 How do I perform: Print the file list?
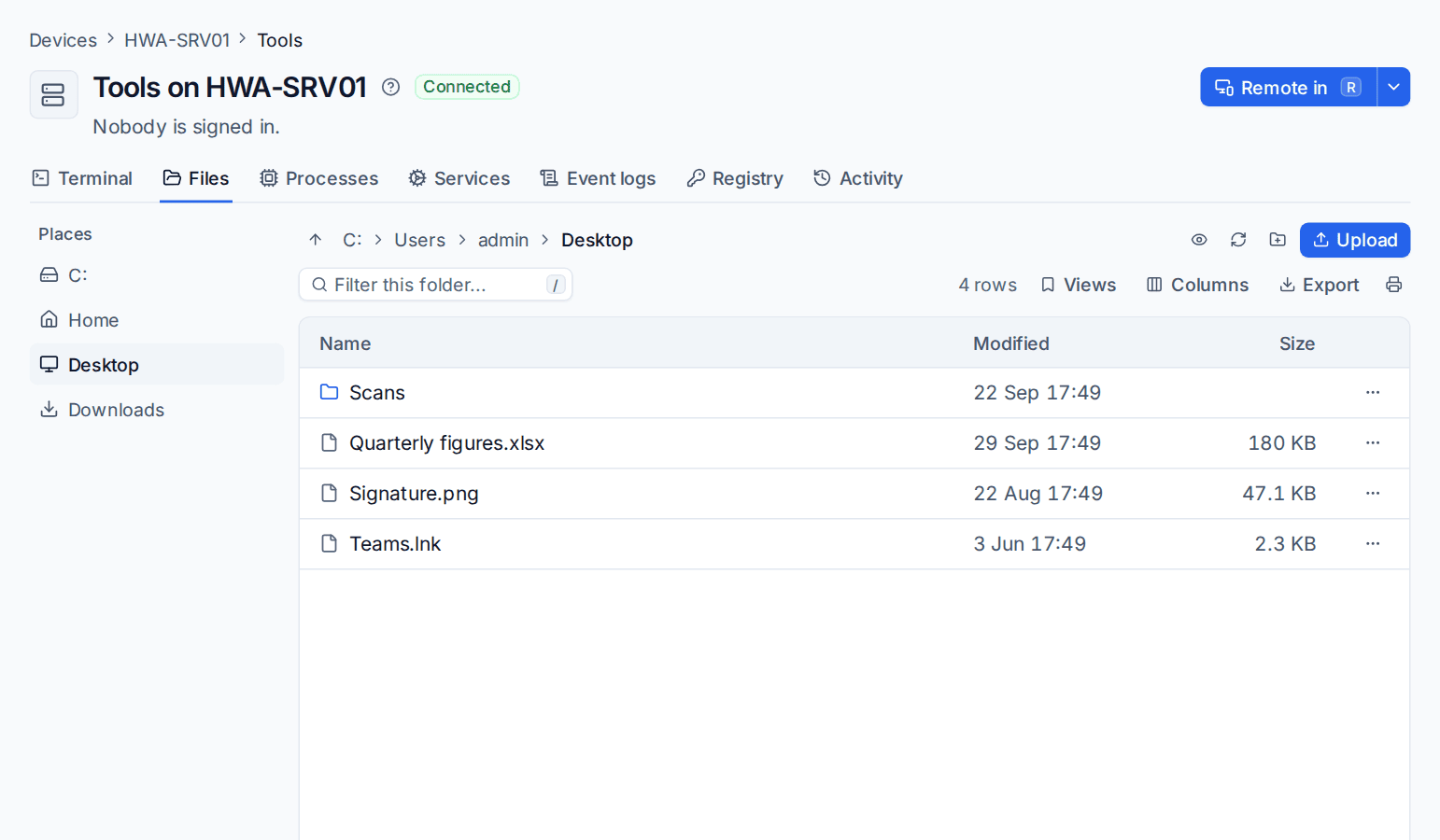pos(1393,285)
